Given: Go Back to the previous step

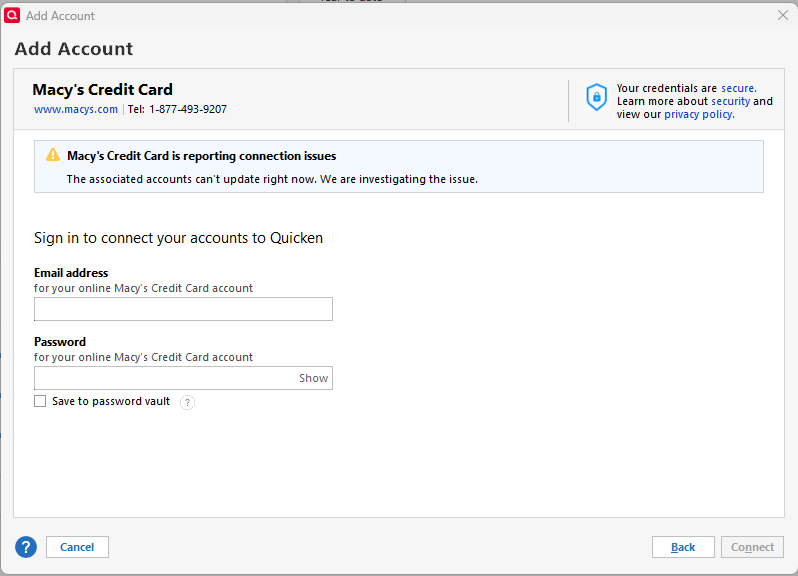Looking at the screenshot, I should point(683,547).
